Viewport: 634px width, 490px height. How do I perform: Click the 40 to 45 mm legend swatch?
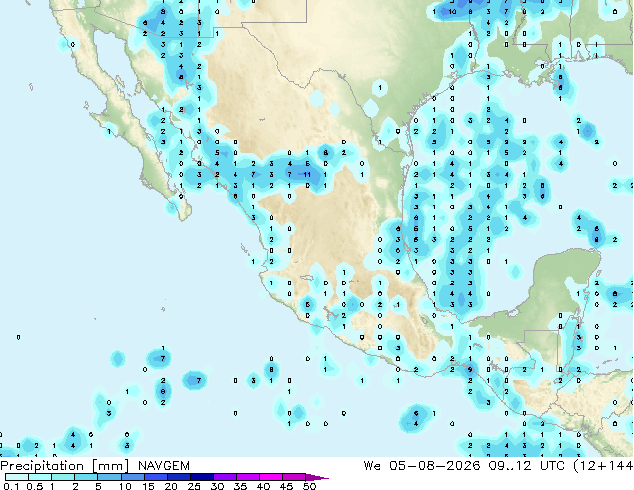(270, 477)
